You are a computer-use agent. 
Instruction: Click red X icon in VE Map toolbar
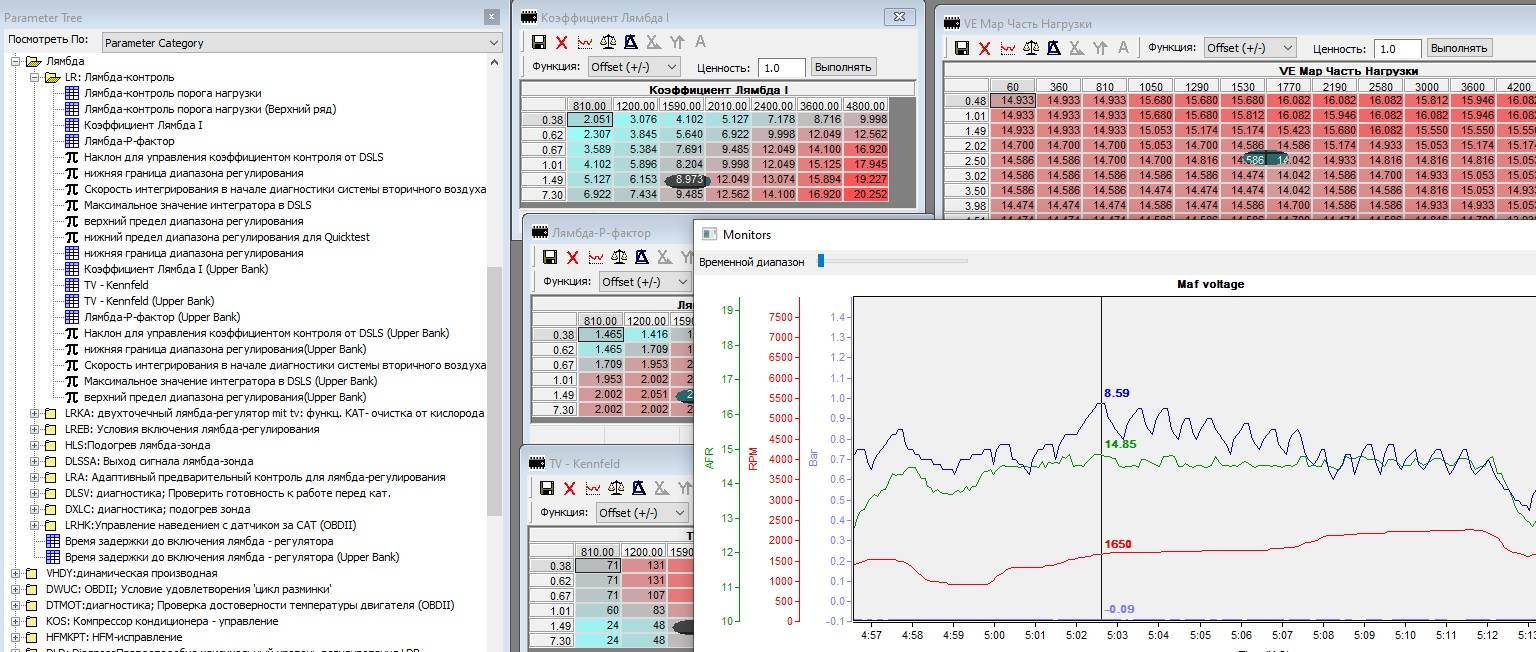985,48
